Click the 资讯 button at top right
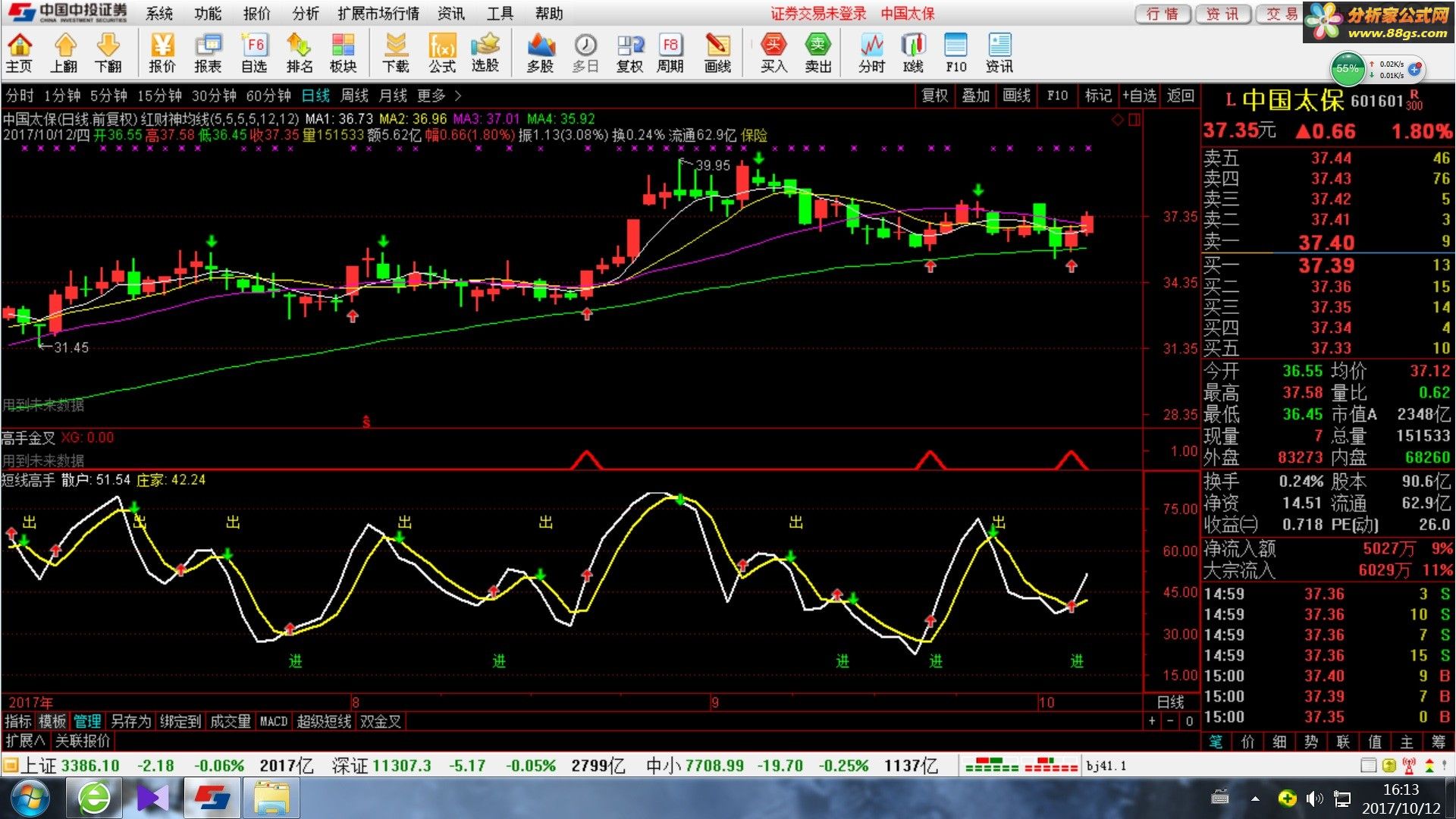Viewport: 1456px width, 819px height. coord(1222,14)
